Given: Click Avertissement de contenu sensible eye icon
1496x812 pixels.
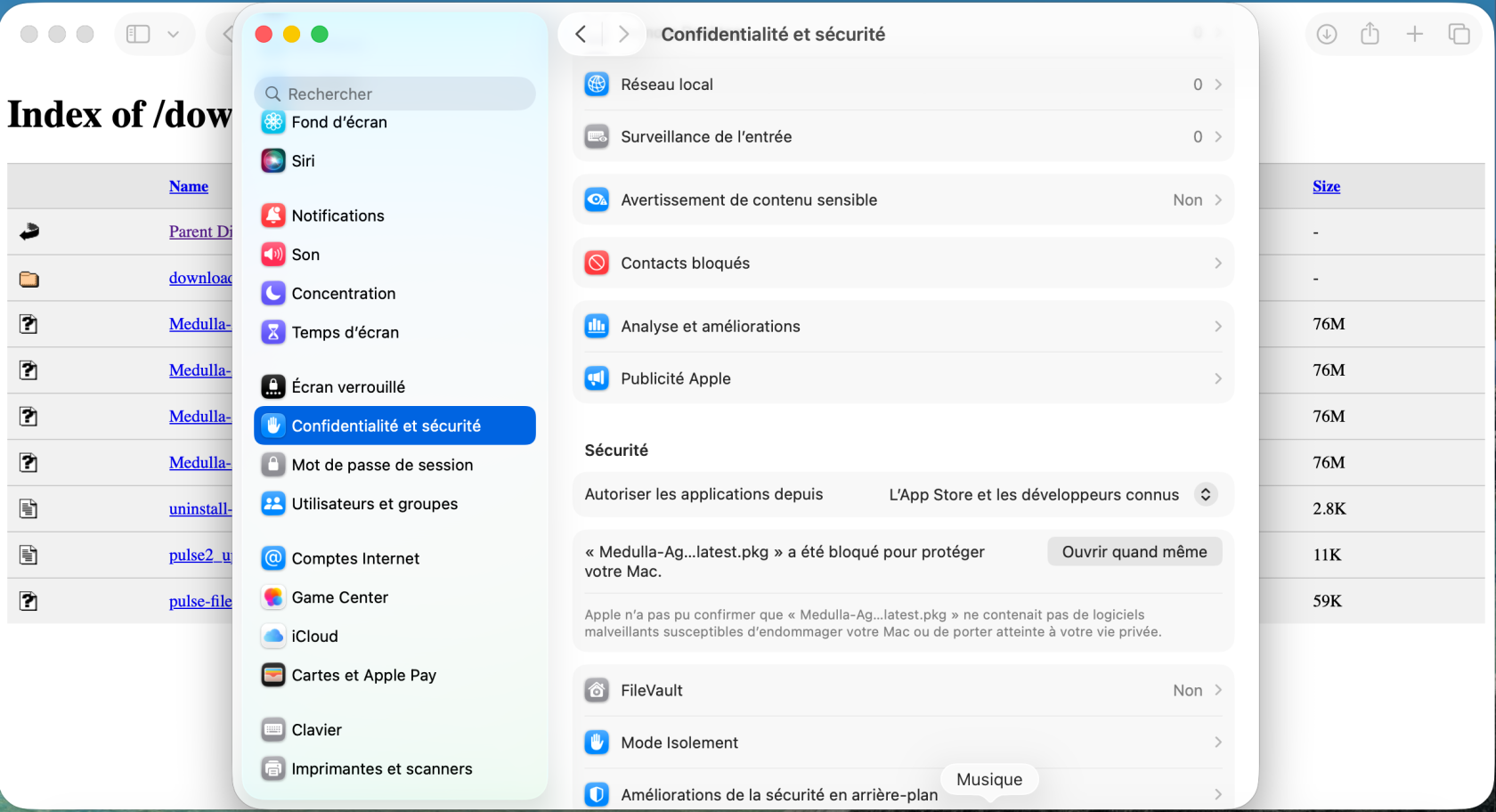Looking at the screenshot, I should pyautogui.click(x=597, y=200).
